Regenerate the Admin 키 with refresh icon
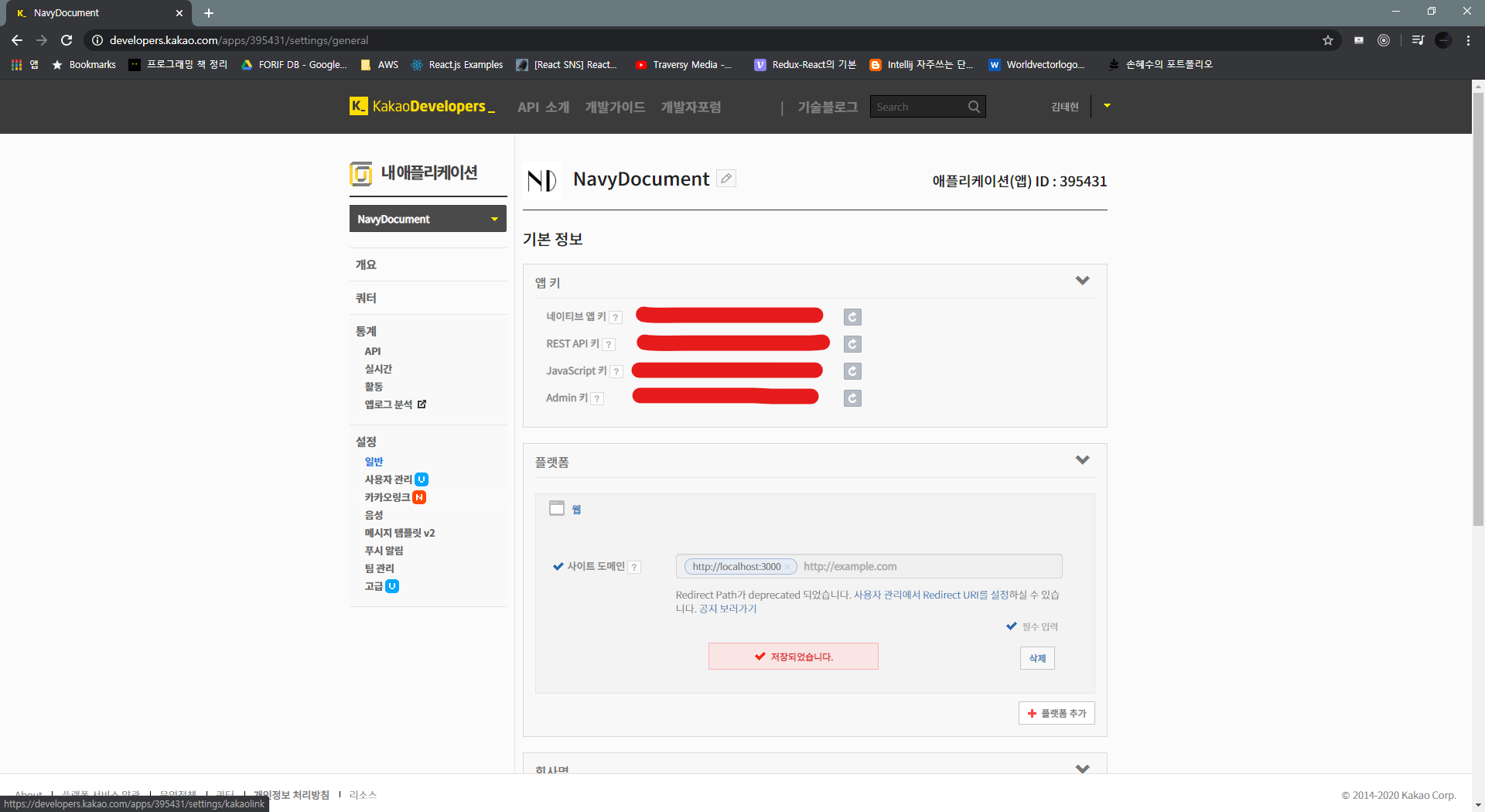This screenshot has width=1485, height=812. click(x=852, y=398)
